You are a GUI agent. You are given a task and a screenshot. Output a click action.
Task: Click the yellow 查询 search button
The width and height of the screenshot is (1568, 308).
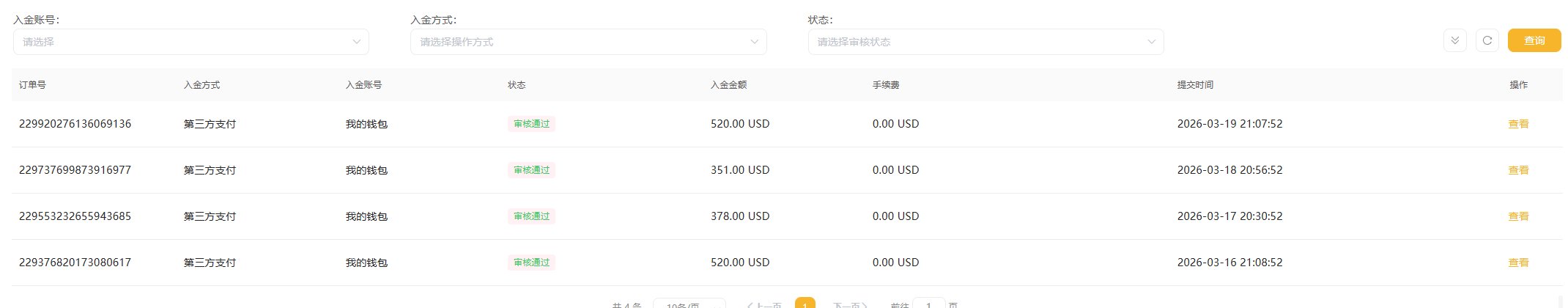tap(1534, 40)
